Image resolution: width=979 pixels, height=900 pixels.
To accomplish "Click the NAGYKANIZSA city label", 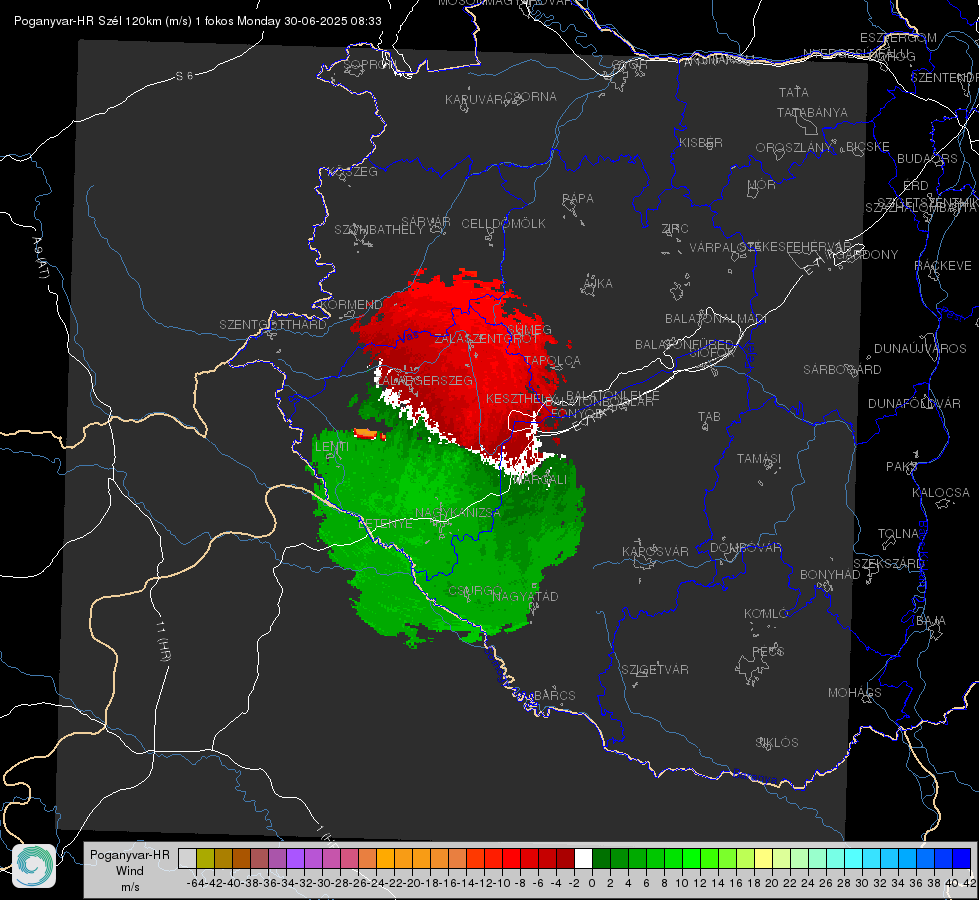I will click(x=458, y=512).
